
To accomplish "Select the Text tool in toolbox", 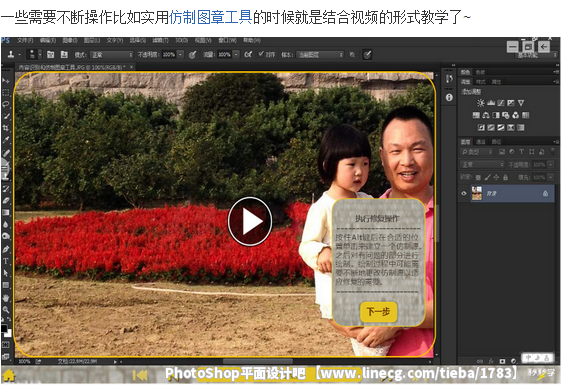I will pyautogui.click(x=6, y=261).
